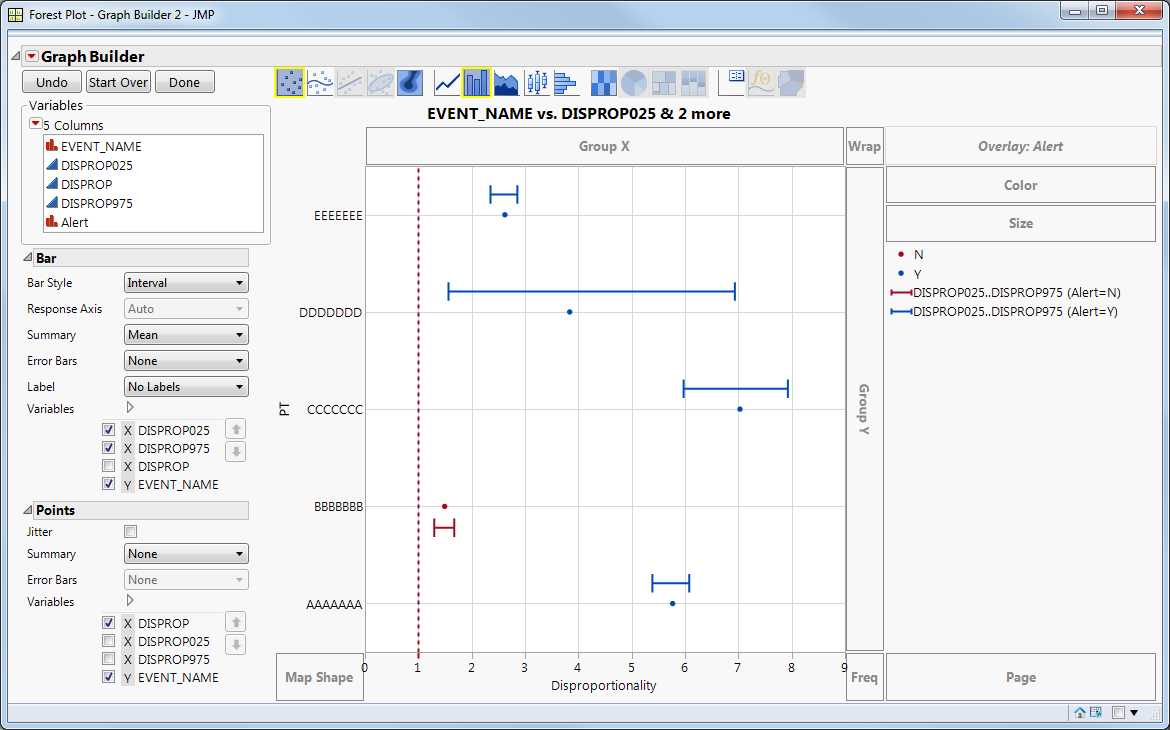Select the Smoother element icon
This screenshot has width=1170, height=730.
coord(320,82)
